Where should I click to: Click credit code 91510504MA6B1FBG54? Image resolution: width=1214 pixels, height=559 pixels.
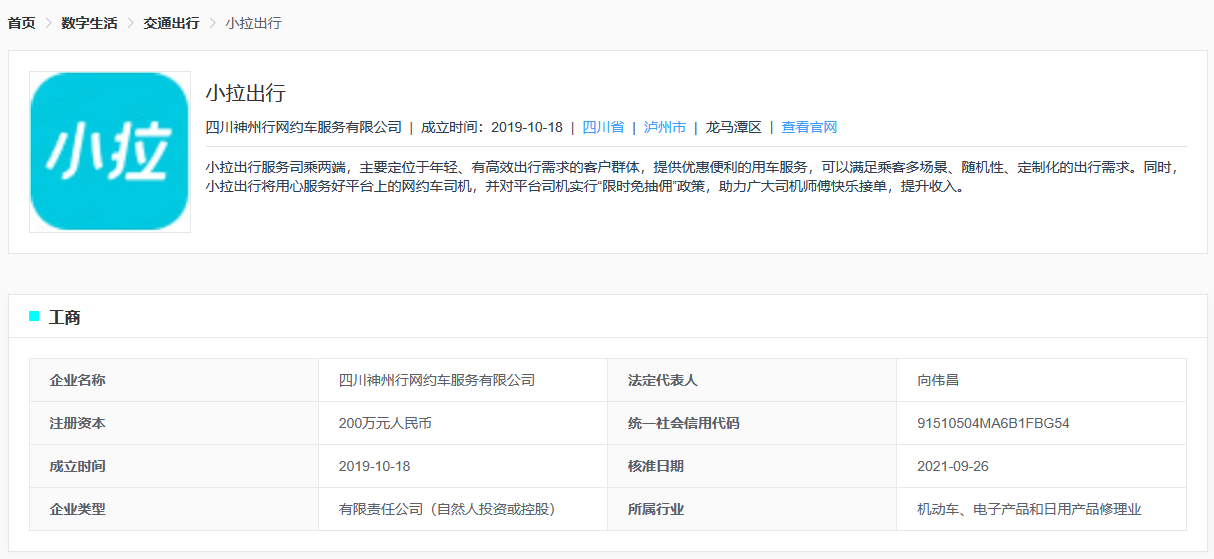click(x=993, y=423)
